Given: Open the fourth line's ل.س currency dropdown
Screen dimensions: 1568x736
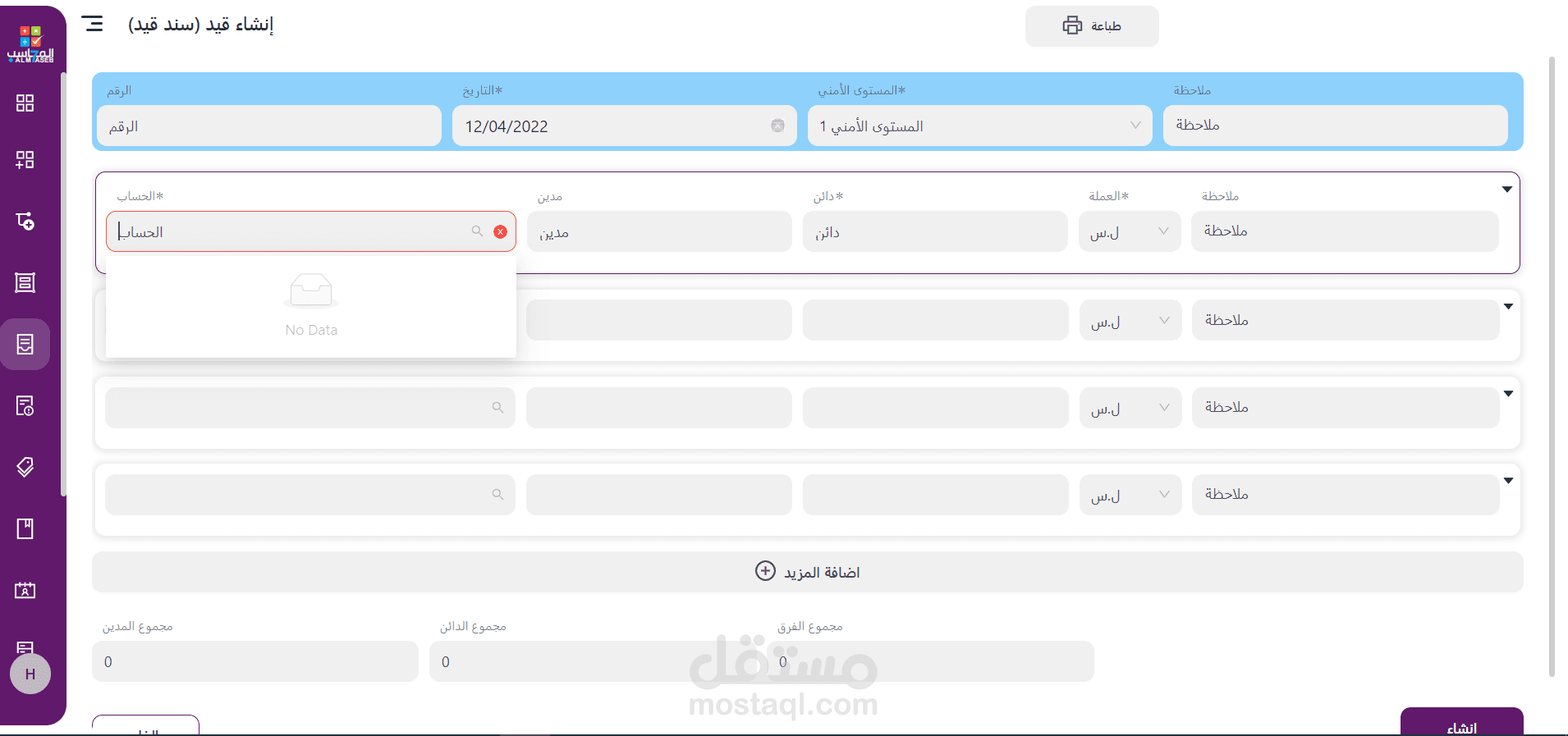Looking at the screenshot, I should point(1130,494).
